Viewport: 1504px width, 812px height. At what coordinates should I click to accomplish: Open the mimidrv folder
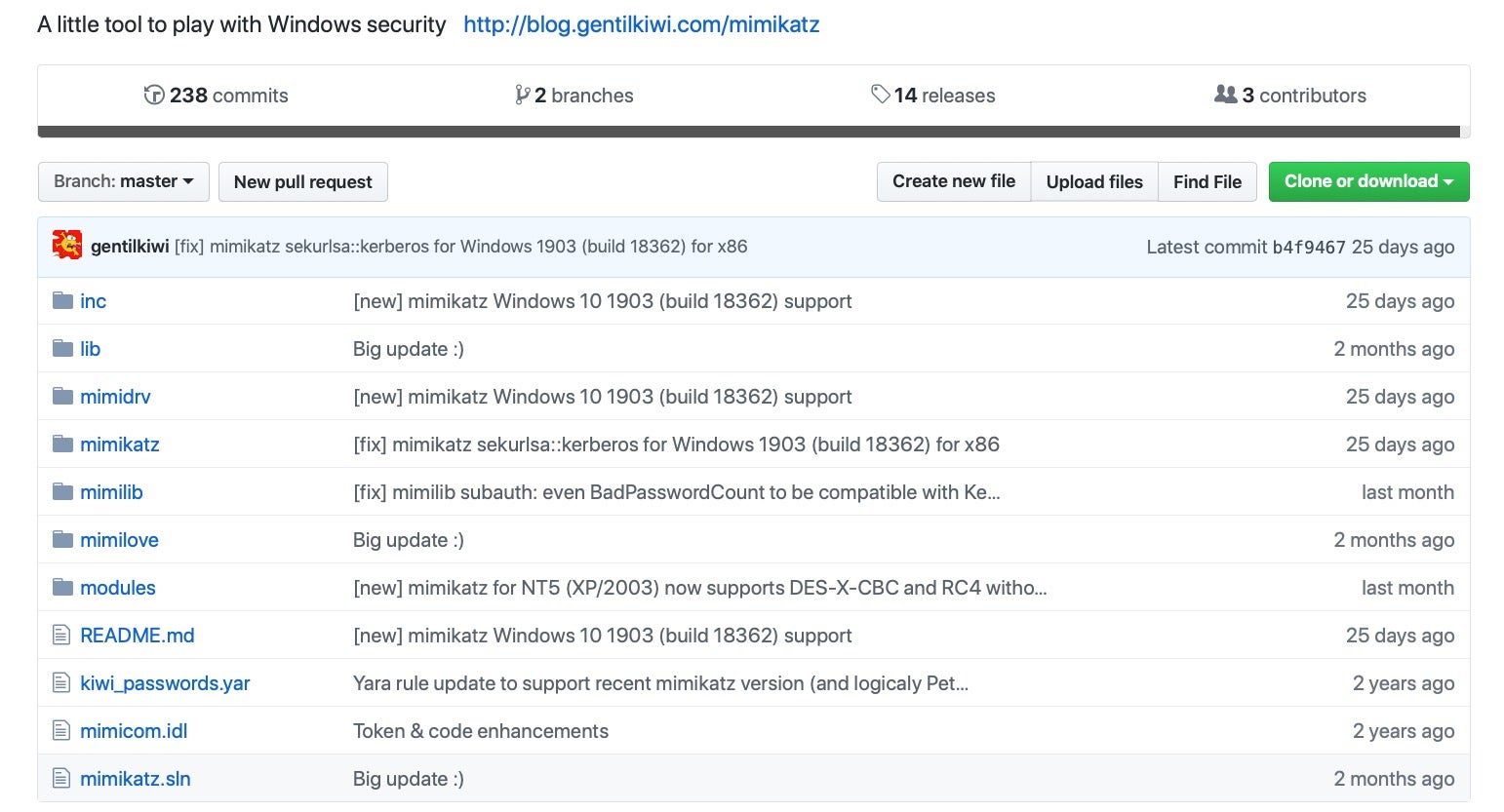[x=115, y=397]
